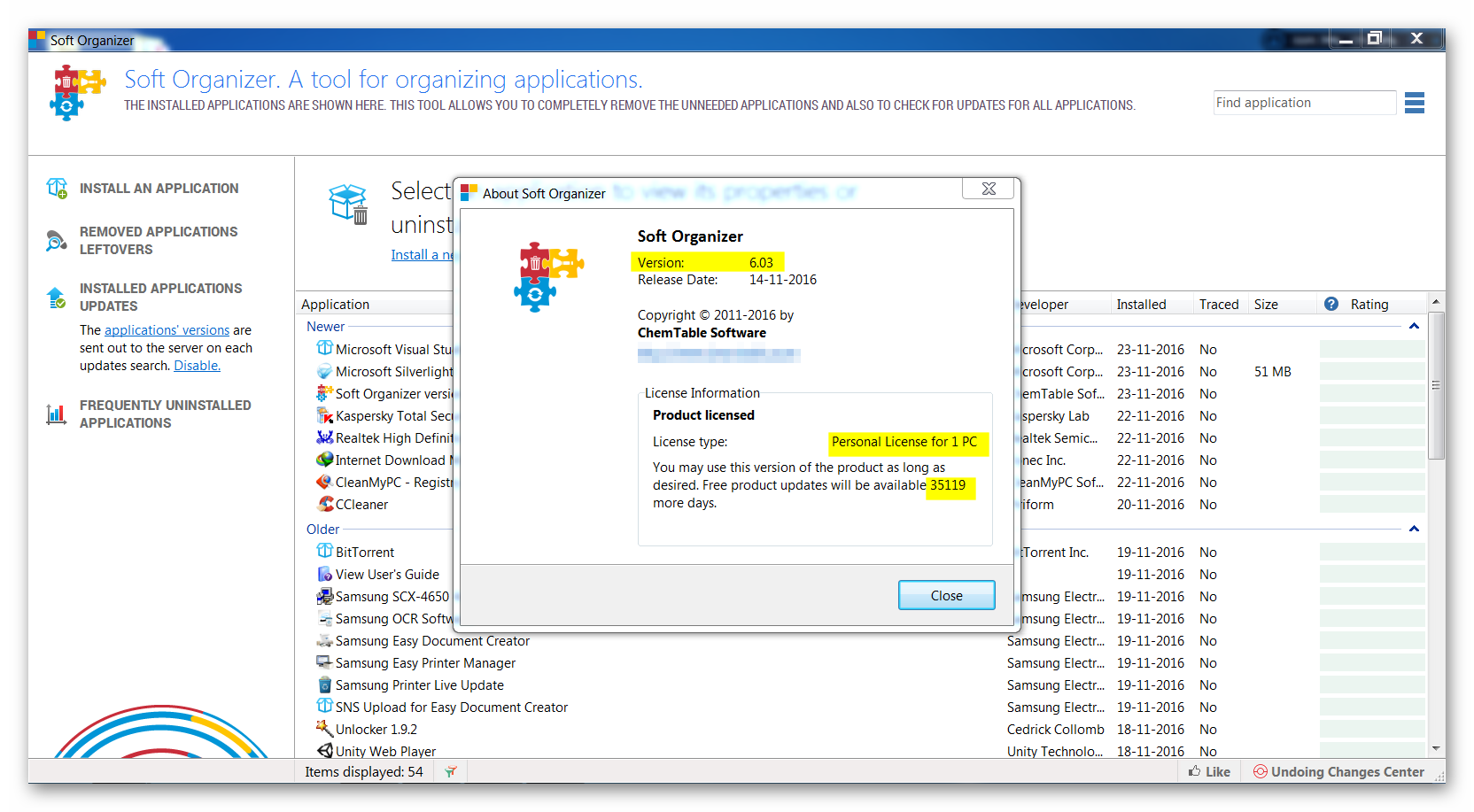Image resolution: width=1474 pixels, height=812 pixels.
Task: Click the Installed Applications Updates icon
Action: point(57,298)
